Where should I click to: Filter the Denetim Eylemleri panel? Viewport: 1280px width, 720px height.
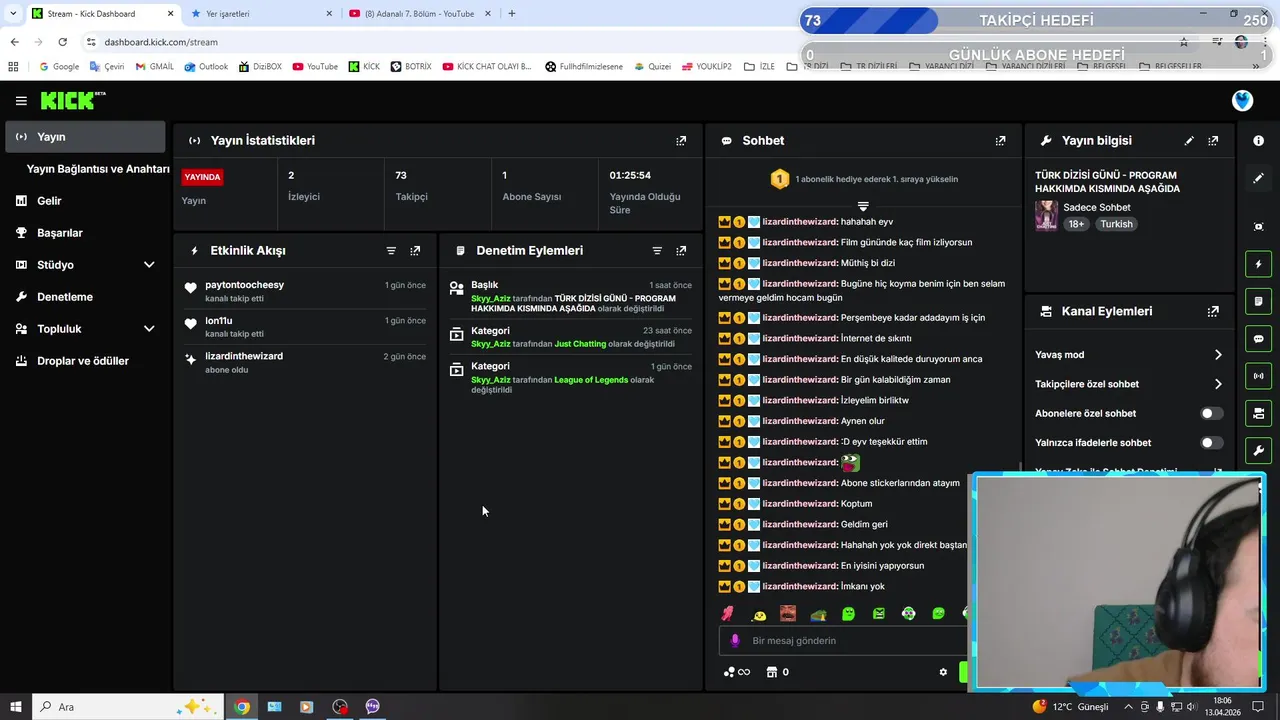pyautogui.click(x=657, y=251)
